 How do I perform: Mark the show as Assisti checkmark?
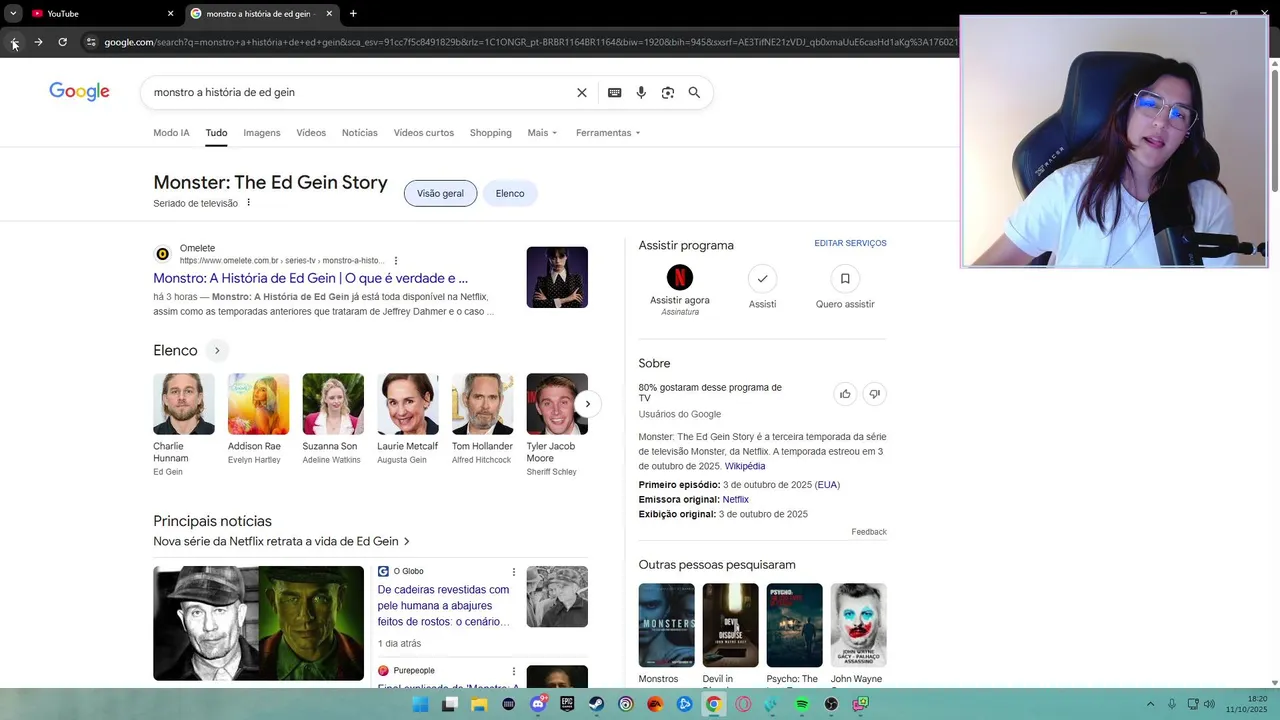tap(762, 278)
